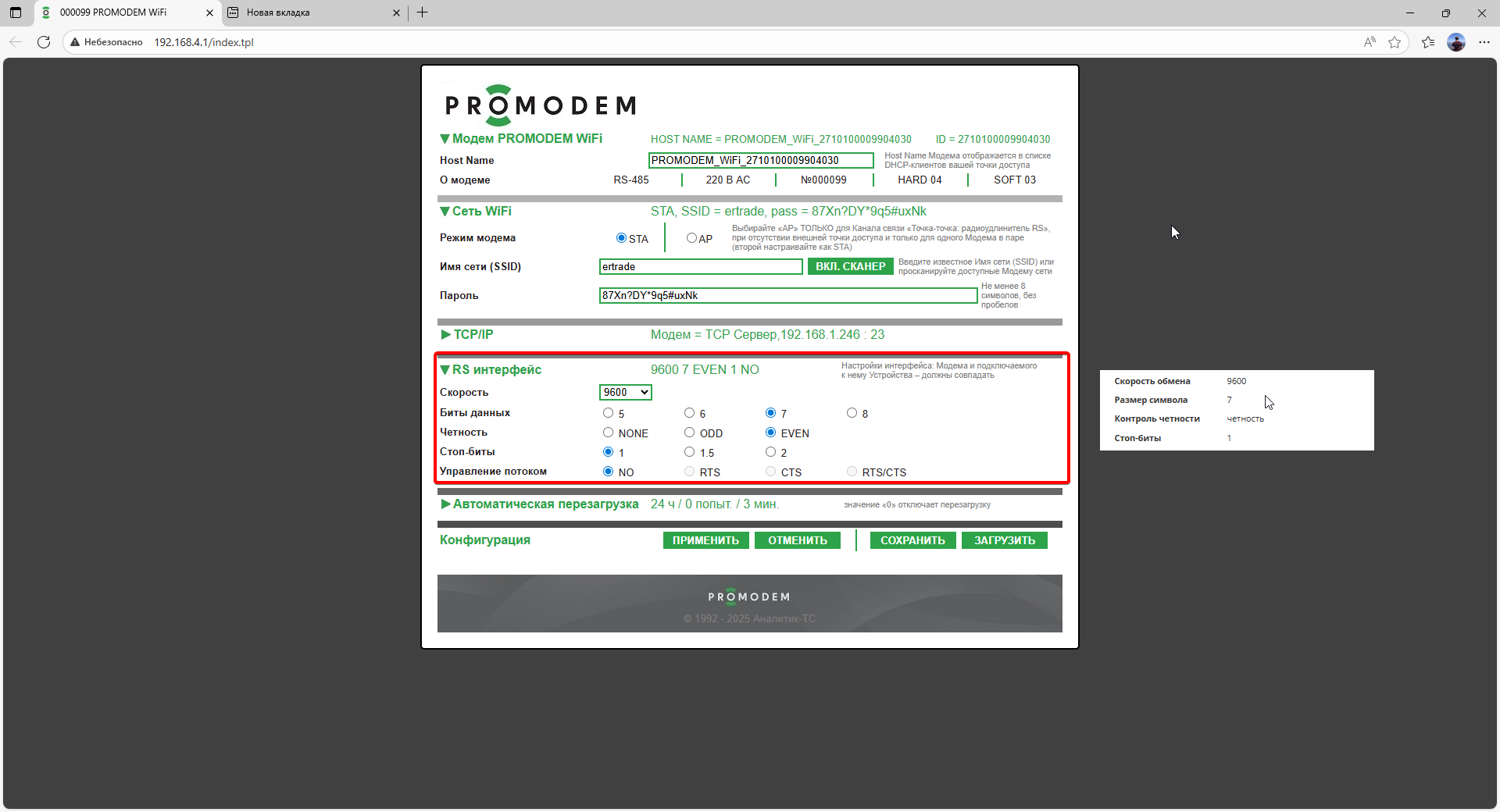Open the speed 9600 dropdown
Viewport: 1500px width, 812px height.
[x=626, y=393]
